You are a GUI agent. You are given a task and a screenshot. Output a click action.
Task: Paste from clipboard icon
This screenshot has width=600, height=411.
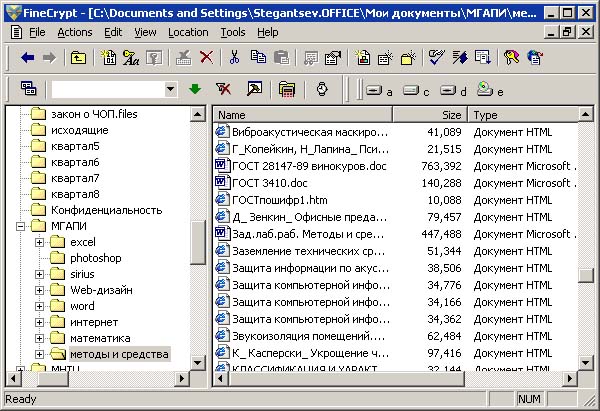coord(282,58)
